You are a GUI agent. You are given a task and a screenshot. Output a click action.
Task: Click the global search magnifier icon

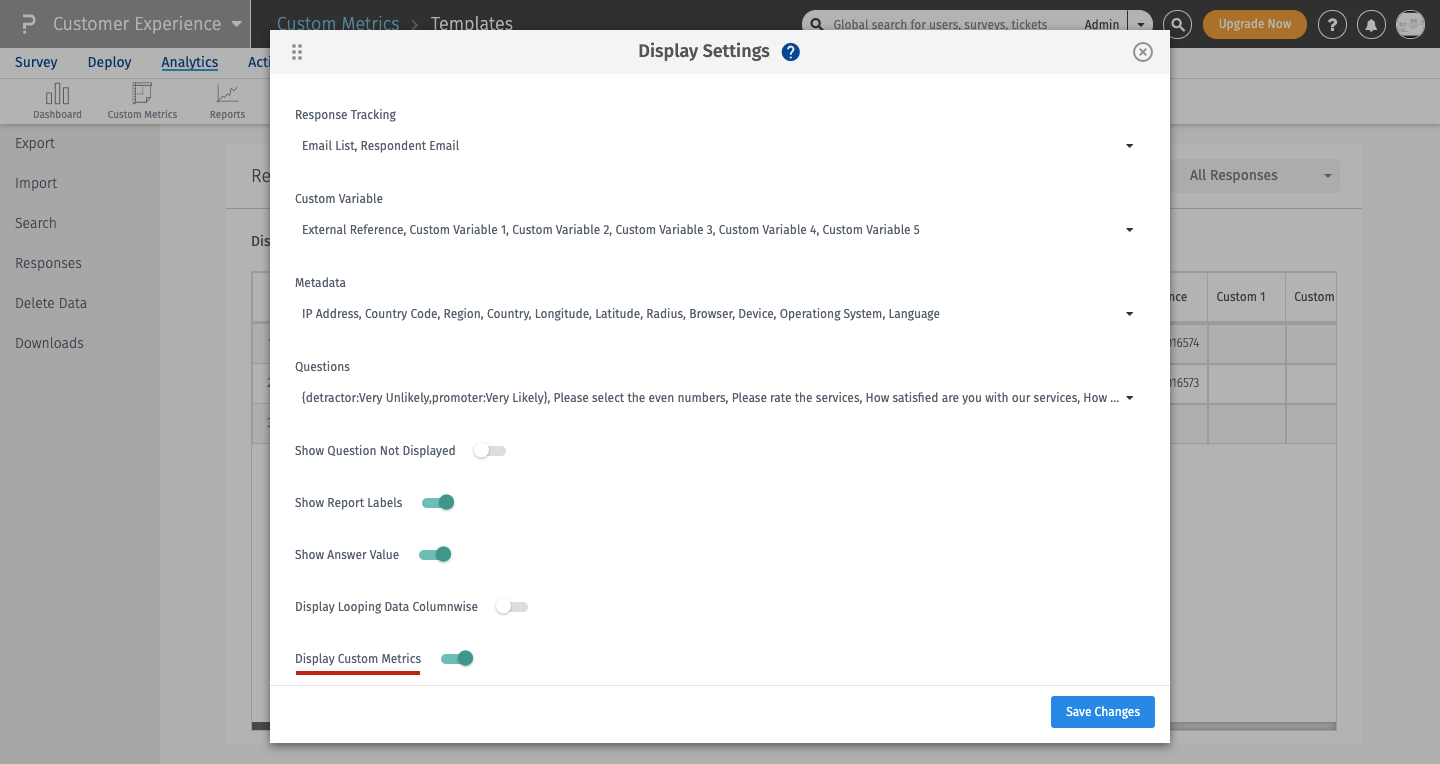(x=1176, y=24)
